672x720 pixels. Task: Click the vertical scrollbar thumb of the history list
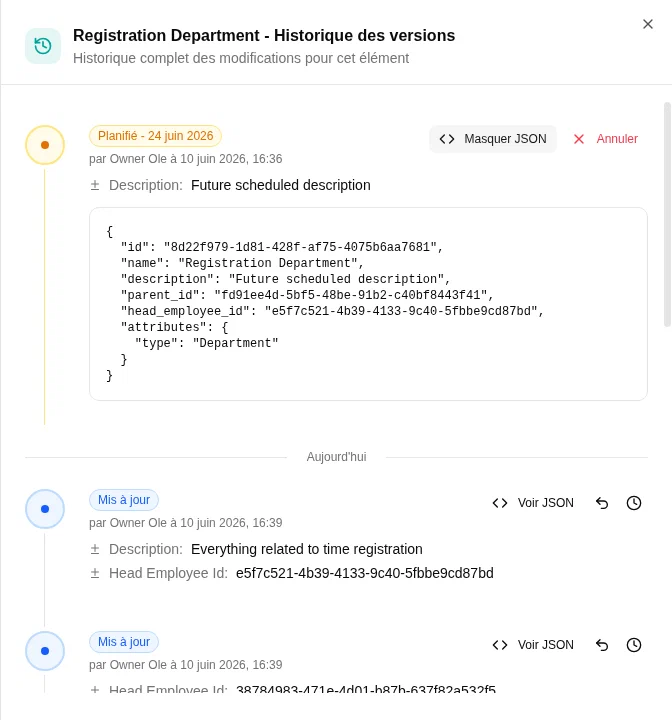point(667,214)
